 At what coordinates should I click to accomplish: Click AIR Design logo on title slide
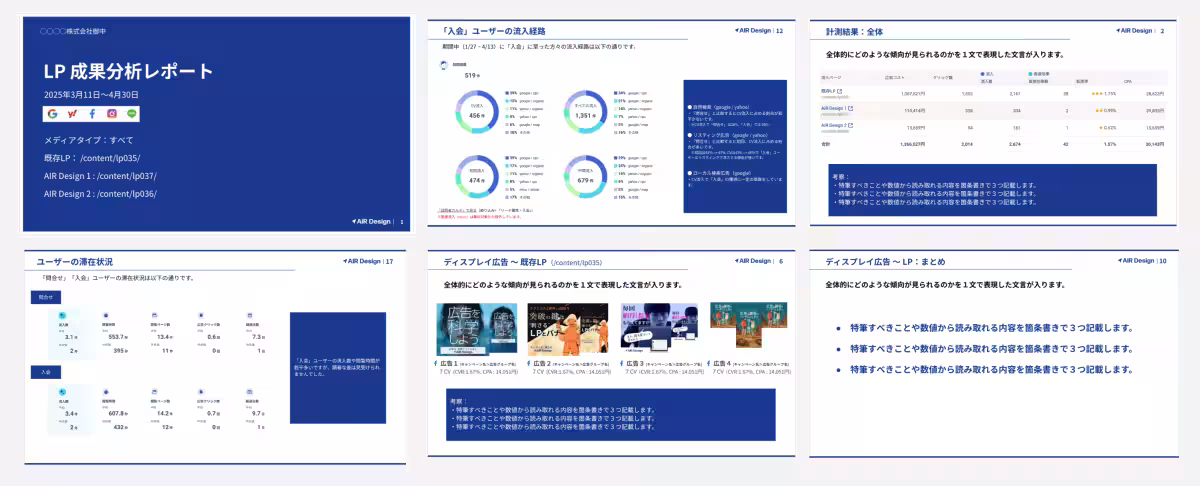(371, 222)
